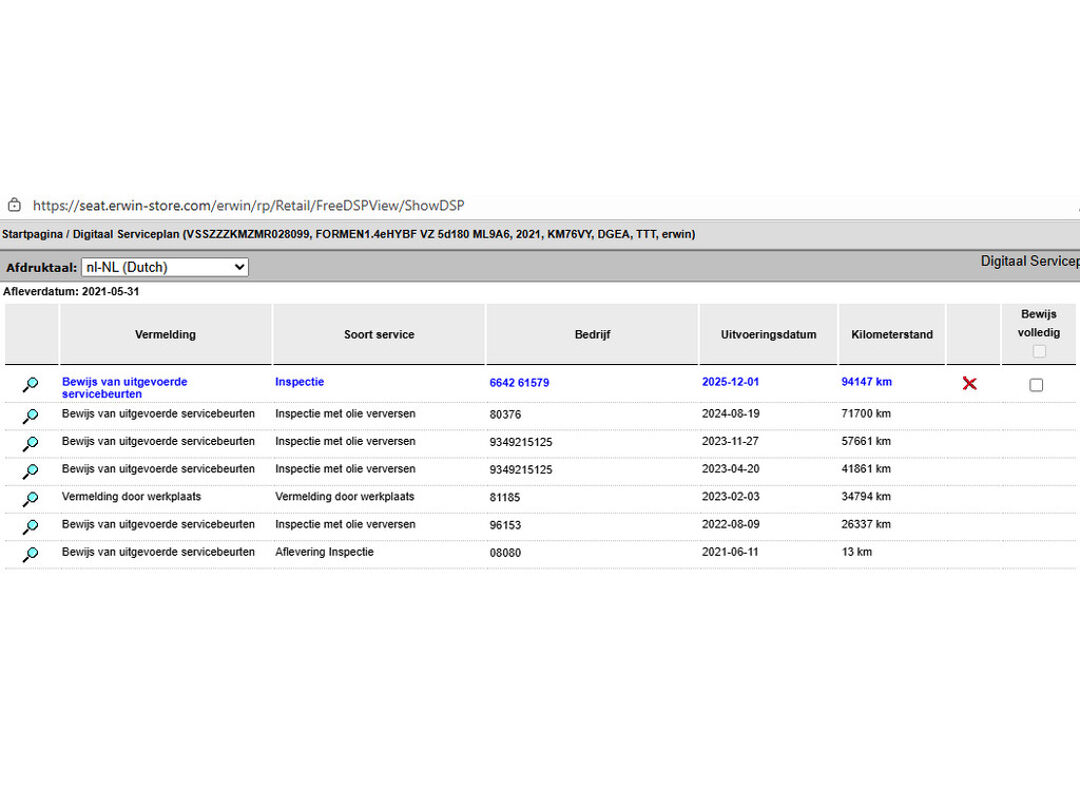Viewport: 1080px width, 810px height.
Task: Click the 94147 km mileage link
Action: coord(866,382)
